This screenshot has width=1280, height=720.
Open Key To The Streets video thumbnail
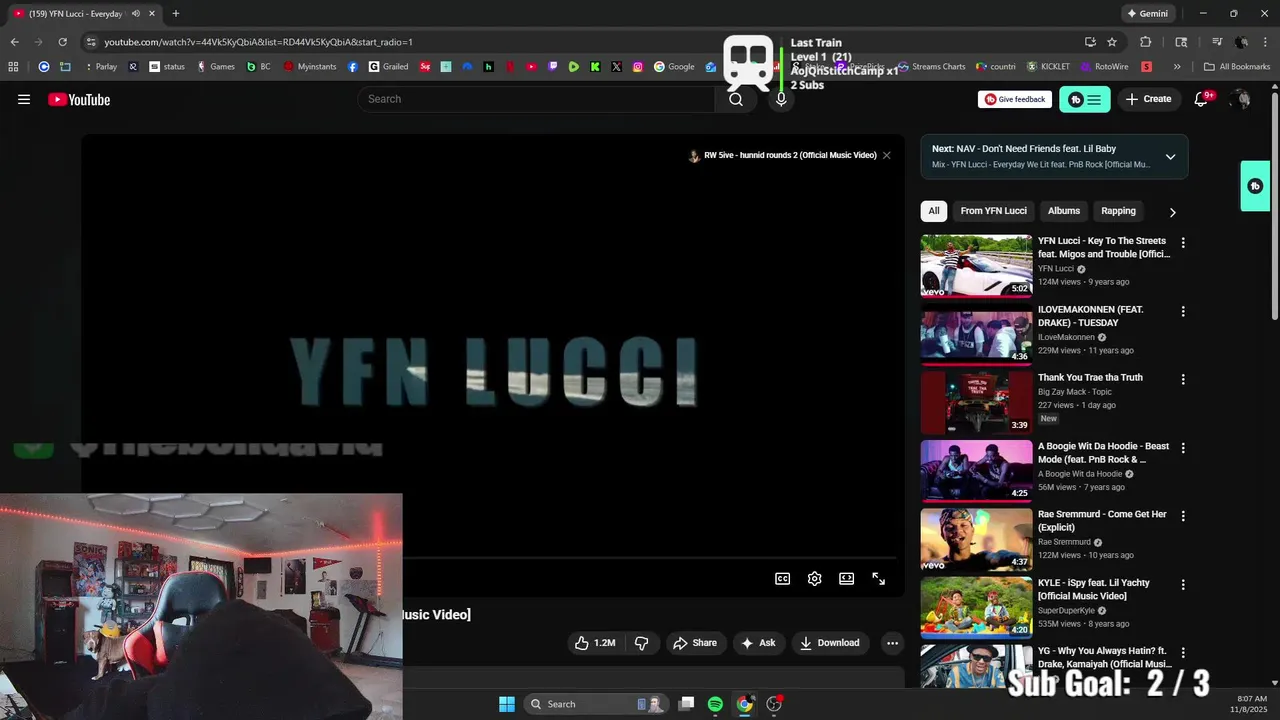976,266
